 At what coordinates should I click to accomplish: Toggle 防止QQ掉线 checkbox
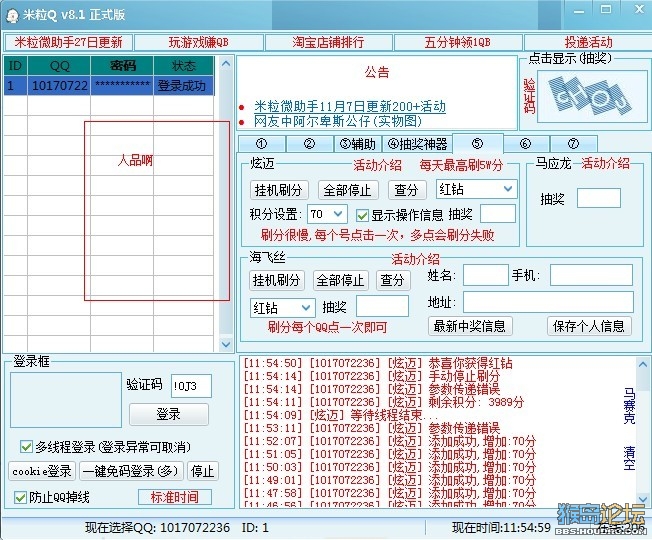click(20, 497)
